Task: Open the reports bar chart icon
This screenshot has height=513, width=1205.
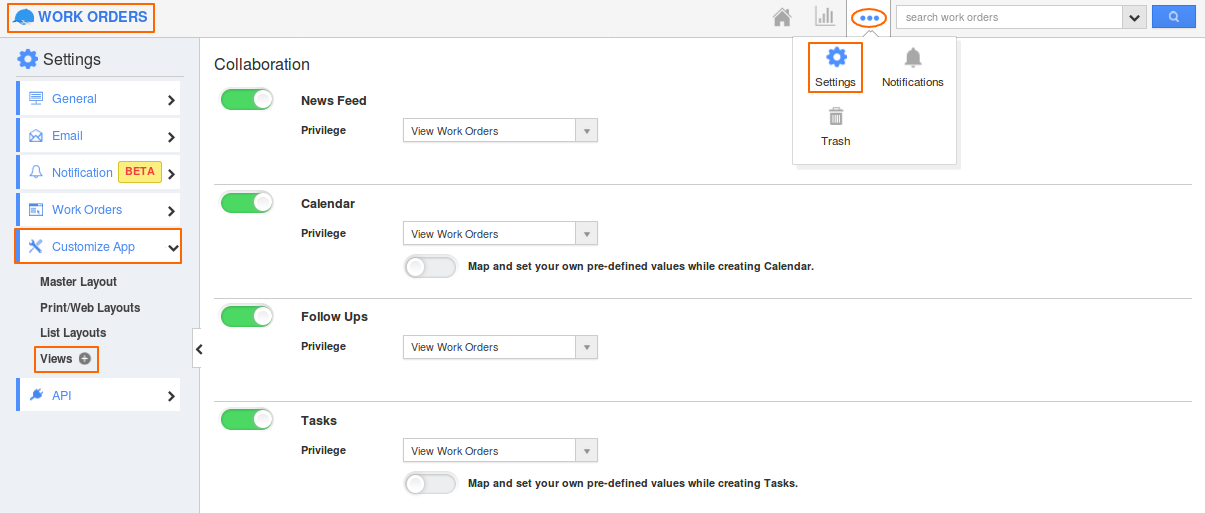Action: pos(825,16)
